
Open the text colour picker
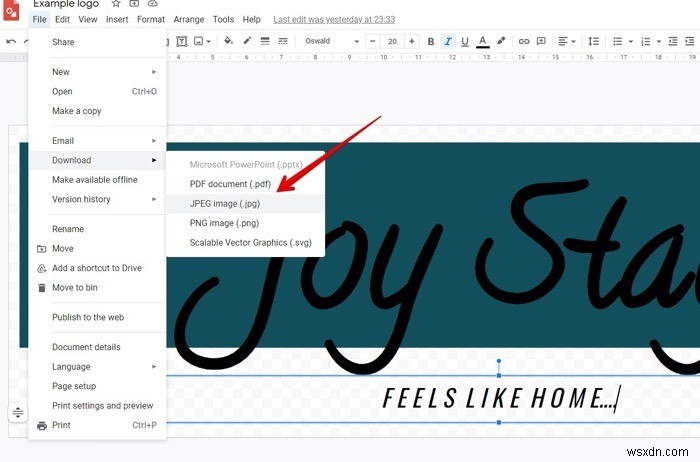point(482,42)
